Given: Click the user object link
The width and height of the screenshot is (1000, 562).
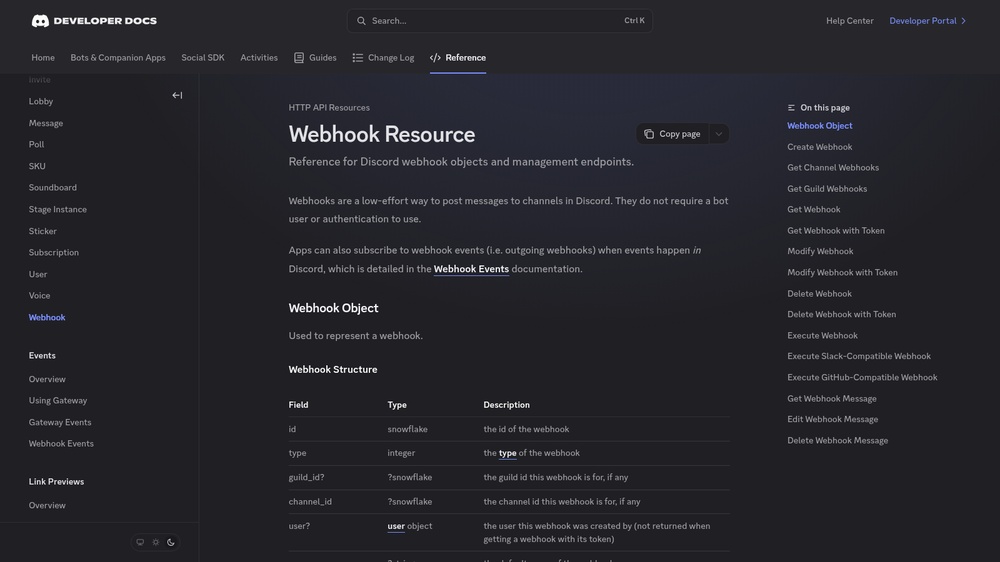Looking at the screenshot, I should pos(396,526).
